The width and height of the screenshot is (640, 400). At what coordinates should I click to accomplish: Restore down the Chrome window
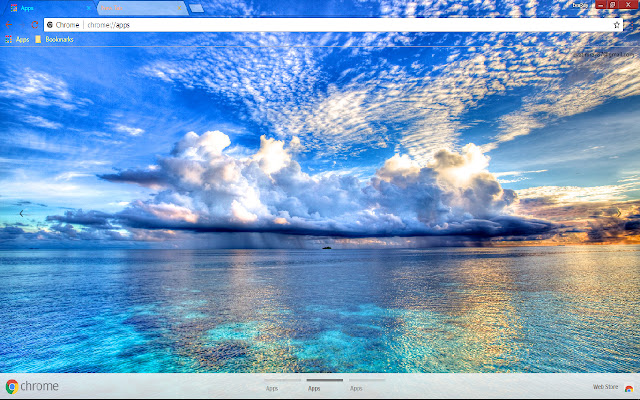point(612,4)
